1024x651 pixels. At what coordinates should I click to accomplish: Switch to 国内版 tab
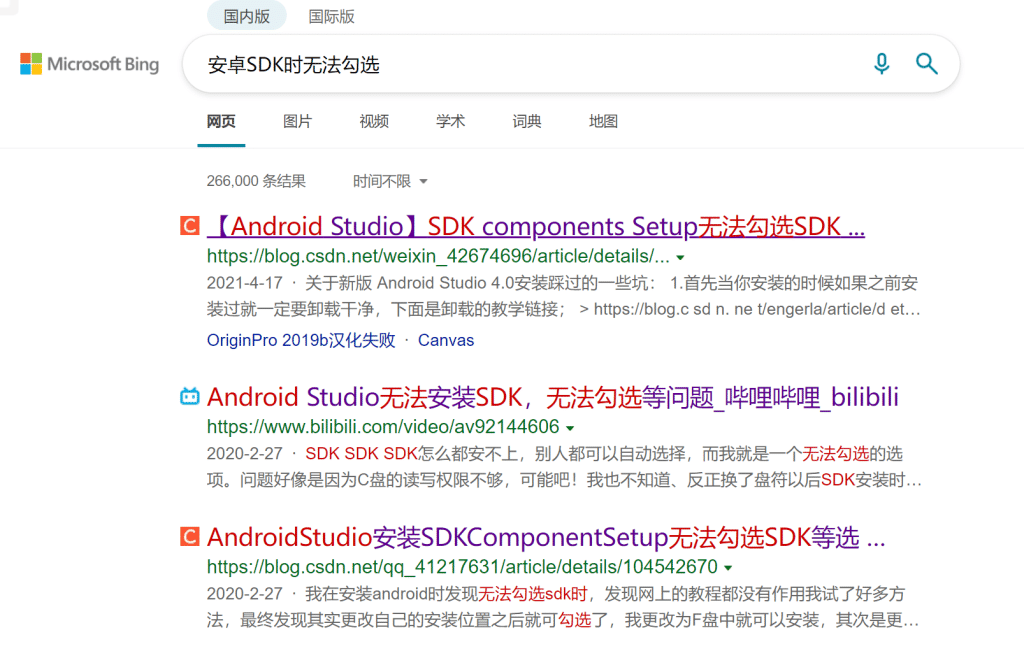(x=247, y=16)
